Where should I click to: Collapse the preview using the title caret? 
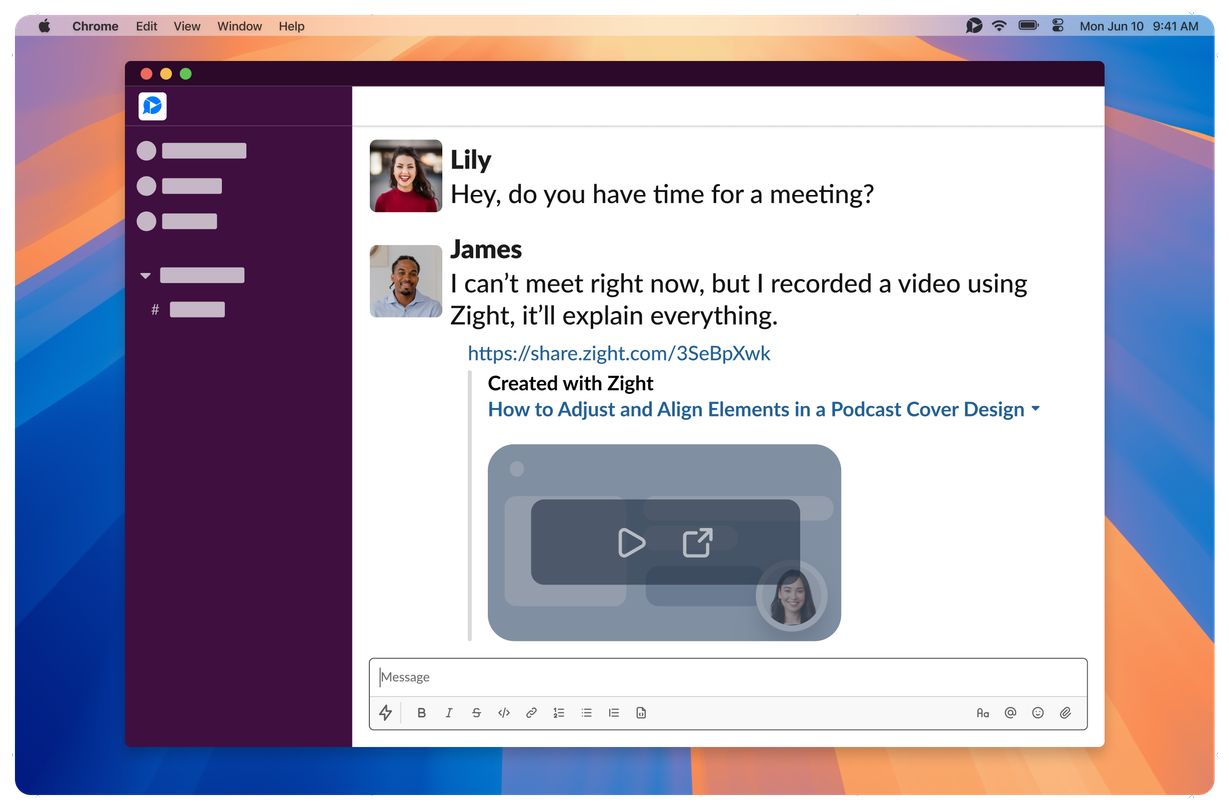1035,409
